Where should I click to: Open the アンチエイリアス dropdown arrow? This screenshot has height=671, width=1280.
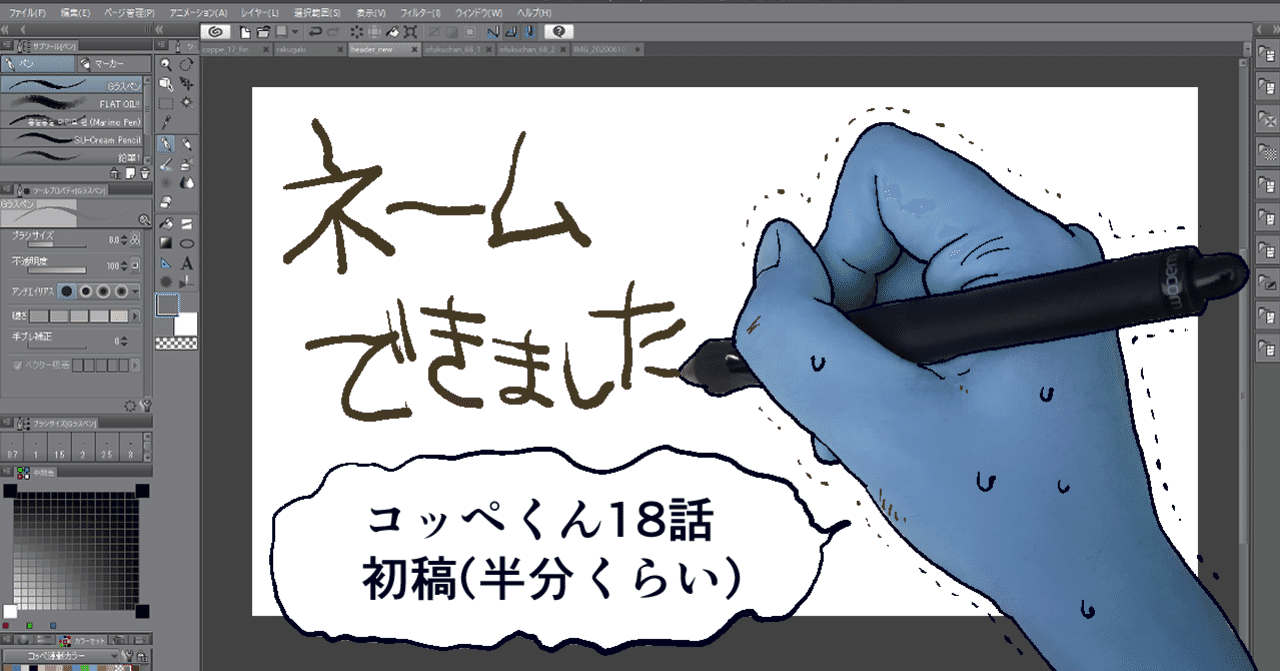click(x=135, y=291)
